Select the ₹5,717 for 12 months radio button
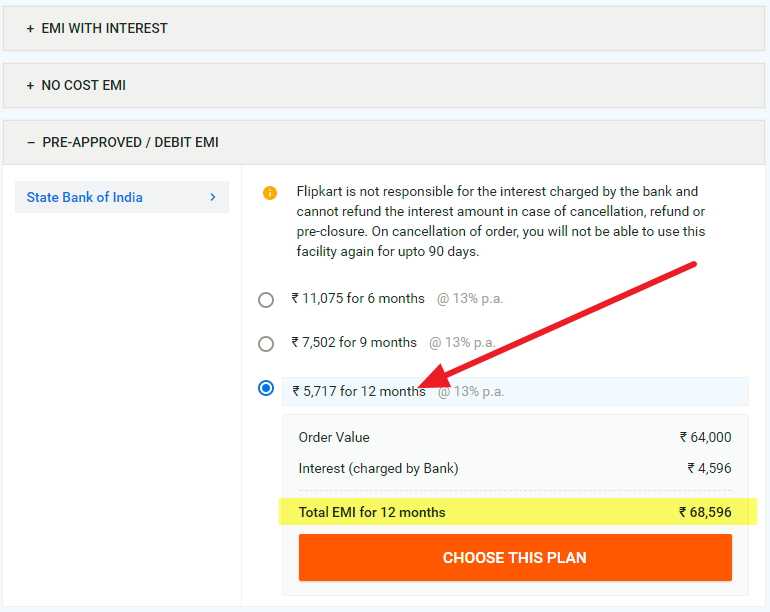 266,388
